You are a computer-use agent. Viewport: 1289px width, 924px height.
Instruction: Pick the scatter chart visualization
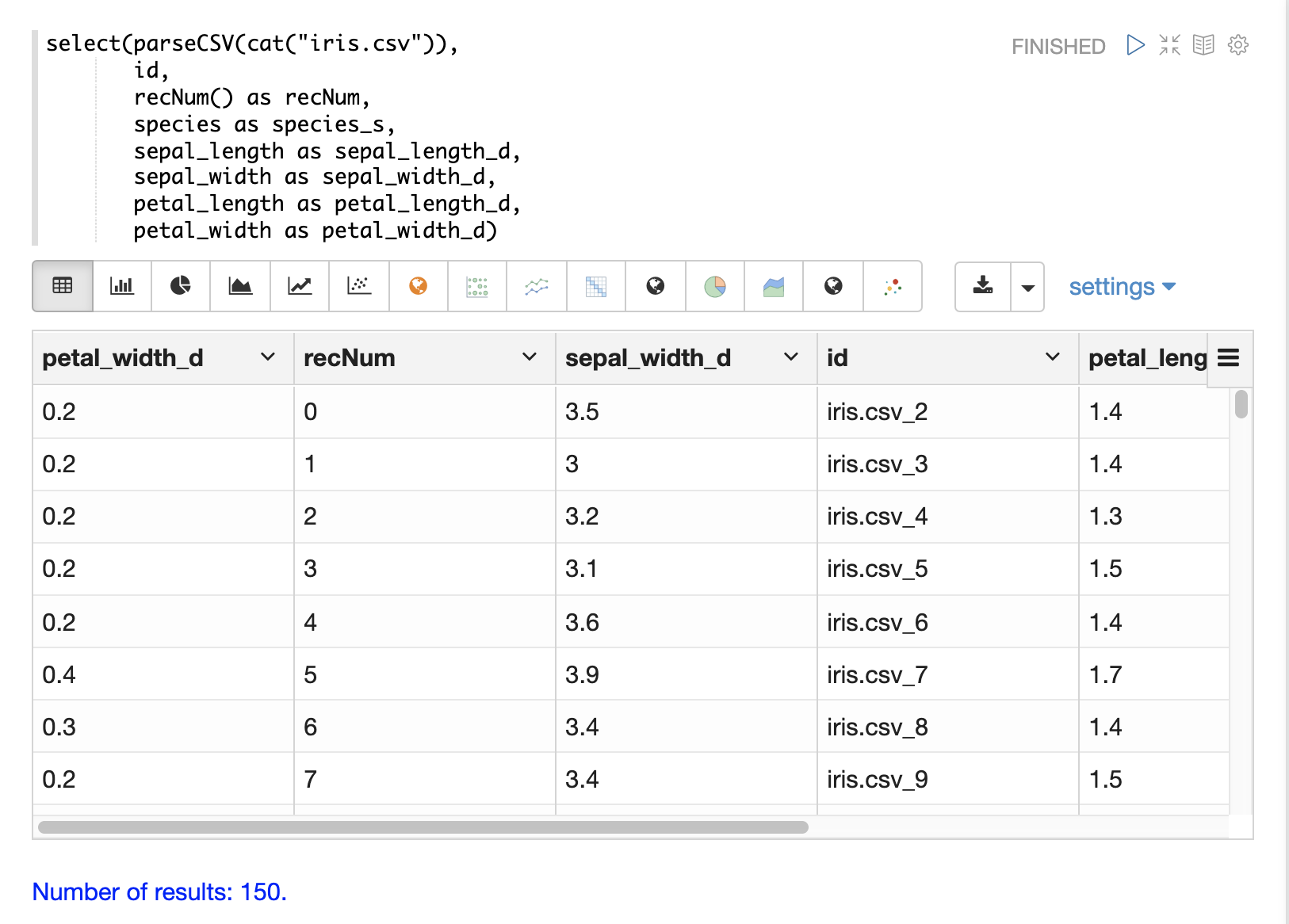point(359,286)
